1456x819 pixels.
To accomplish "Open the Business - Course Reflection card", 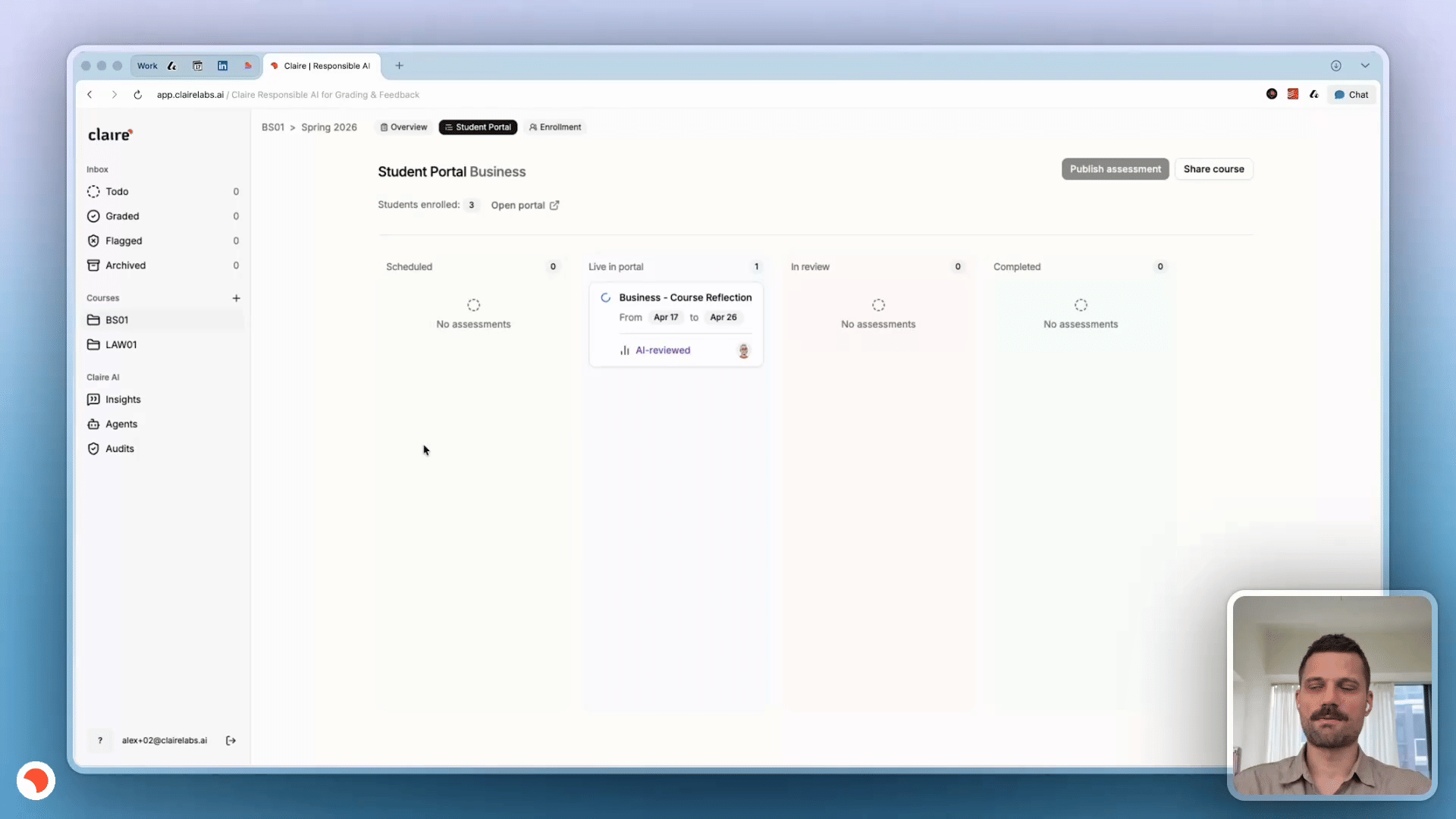I will pyautogui.click(x=685, y=297).
